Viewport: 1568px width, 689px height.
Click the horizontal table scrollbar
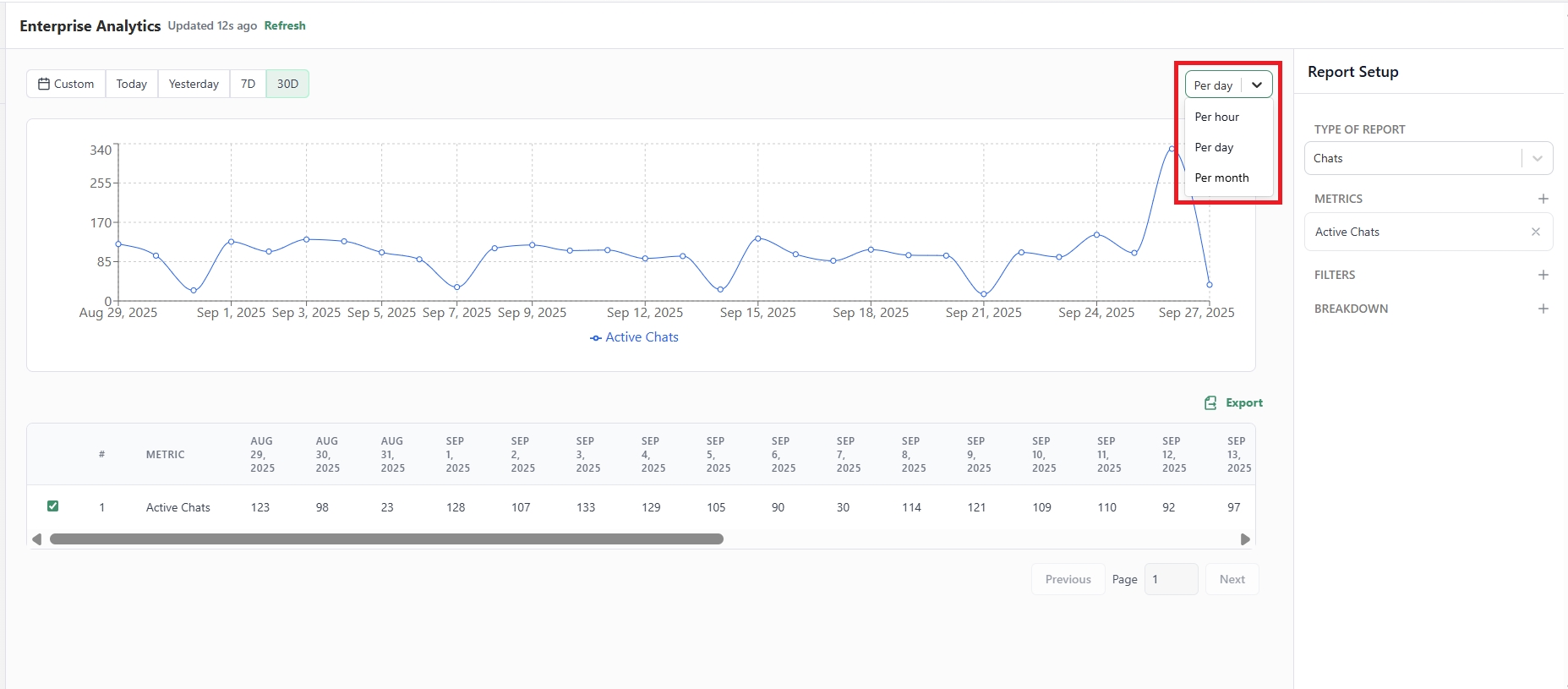pyautogui.click(x=386, y=539)
